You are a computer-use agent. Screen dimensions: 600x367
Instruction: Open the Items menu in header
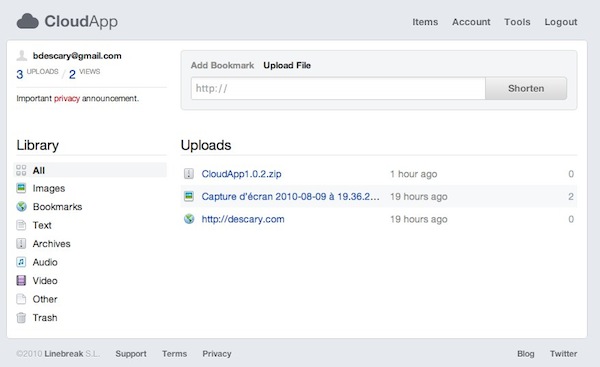(425, 22)
